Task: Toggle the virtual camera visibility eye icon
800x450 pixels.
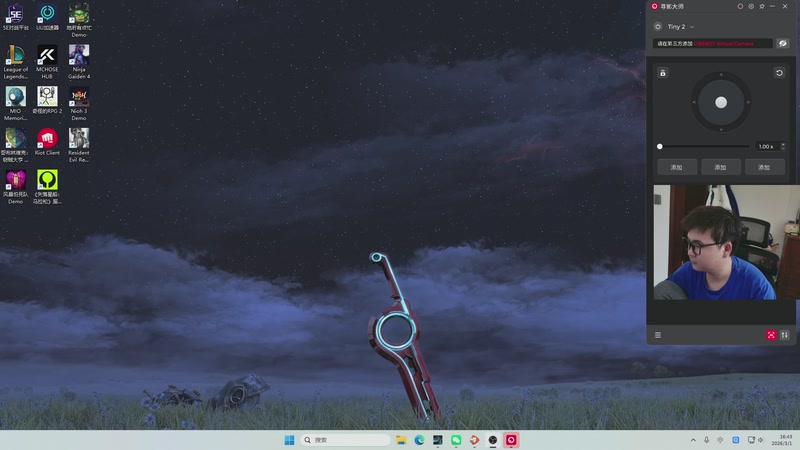Action: (783, 43)
